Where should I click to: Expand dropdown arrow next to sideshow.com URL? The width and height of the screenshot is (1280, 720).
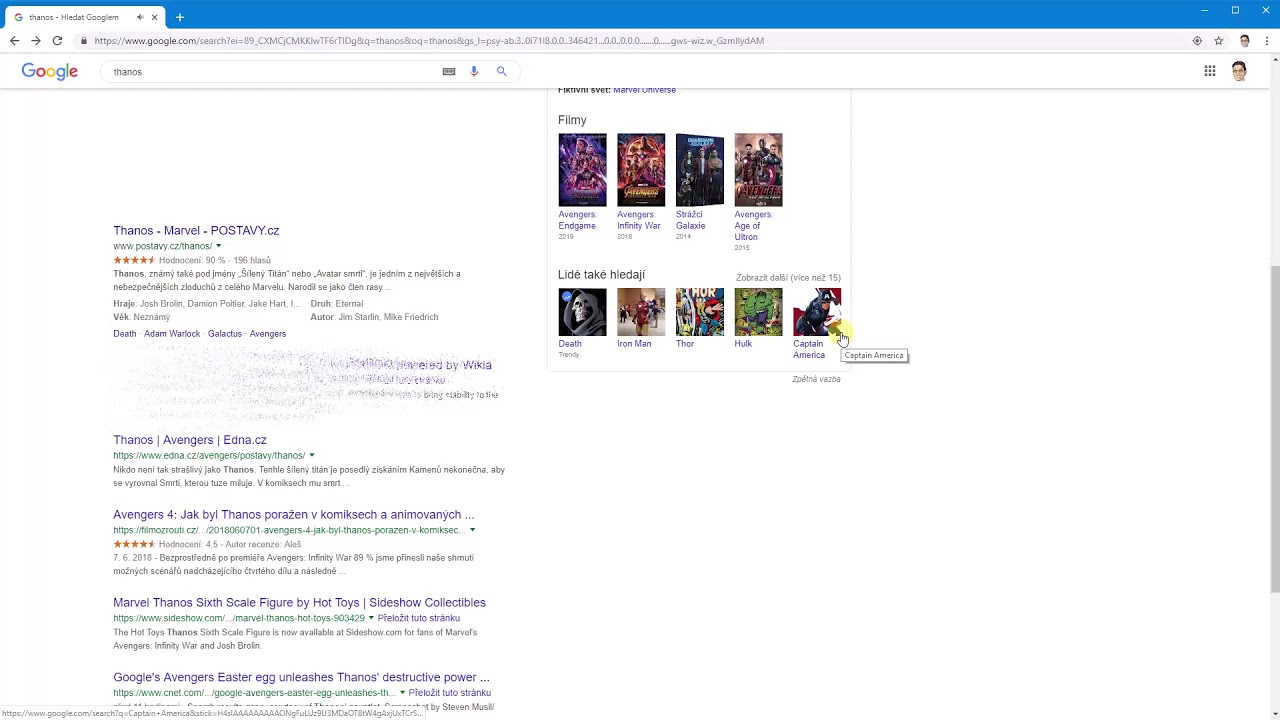coord(371,618)
